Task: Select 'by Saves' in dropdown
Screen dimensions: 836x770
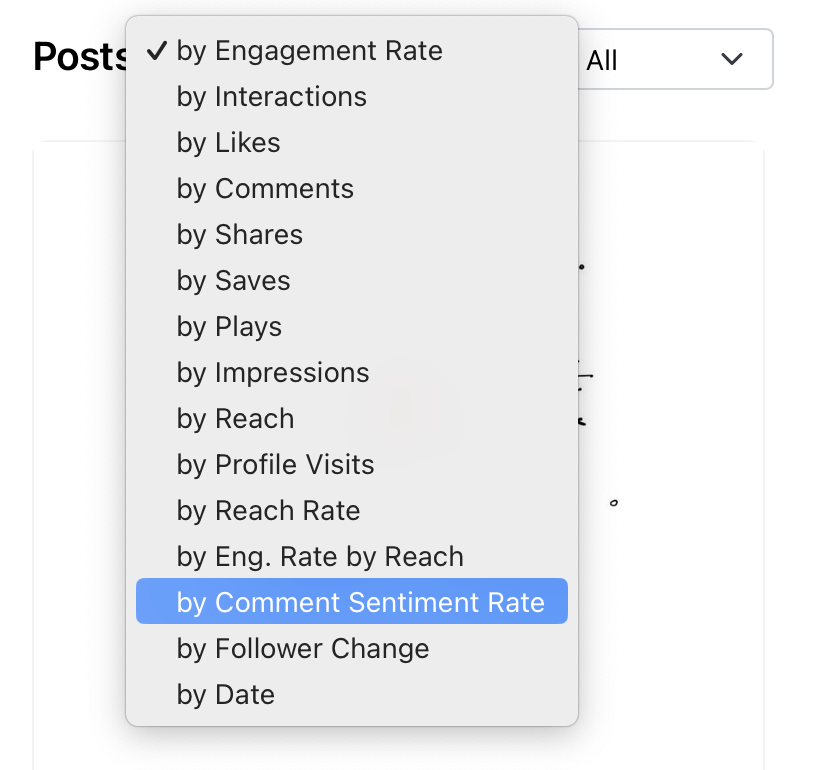Action: point(233,281)
